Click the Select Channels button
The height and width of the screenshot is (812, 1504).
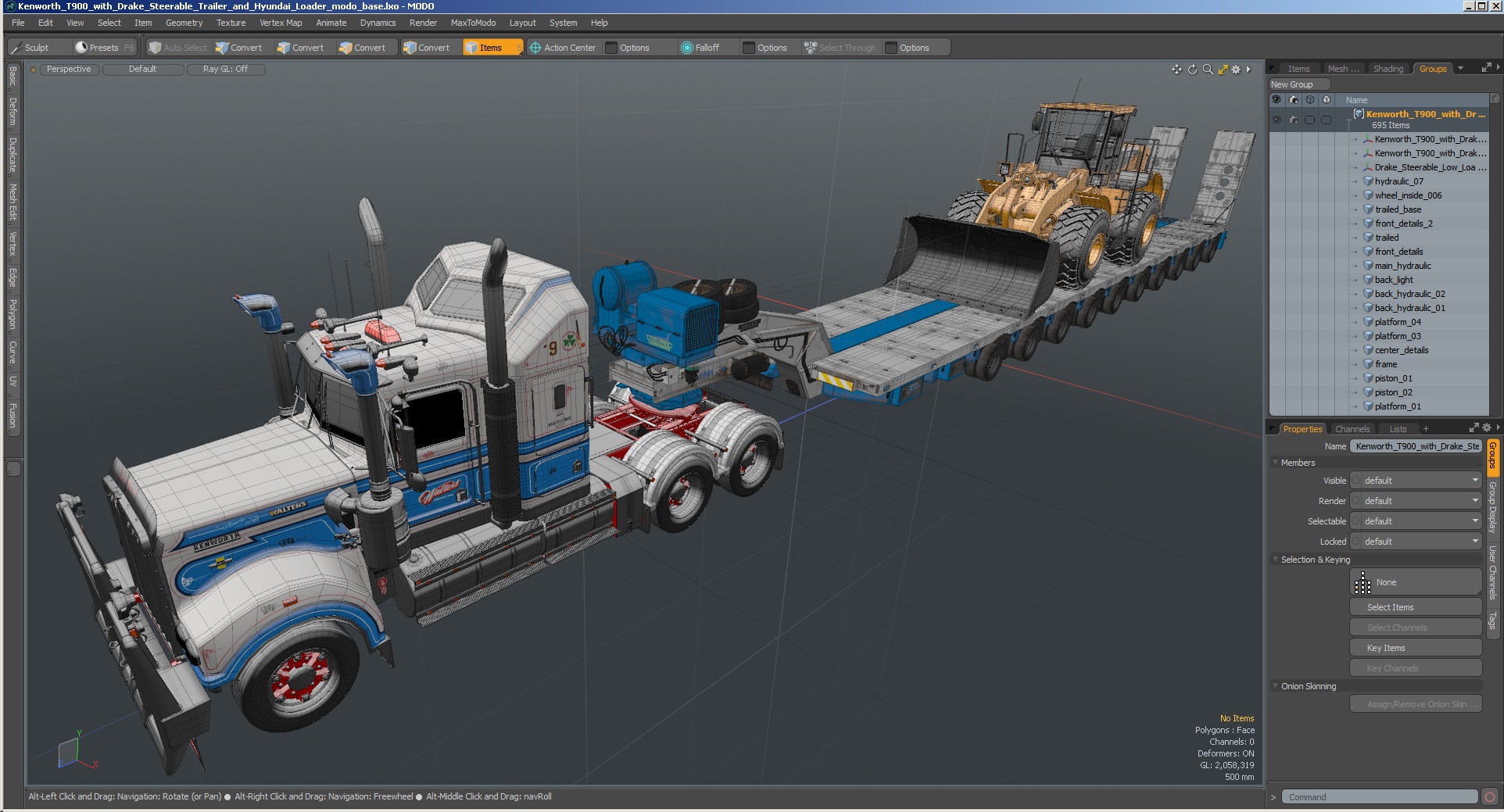coord(1416,628)
